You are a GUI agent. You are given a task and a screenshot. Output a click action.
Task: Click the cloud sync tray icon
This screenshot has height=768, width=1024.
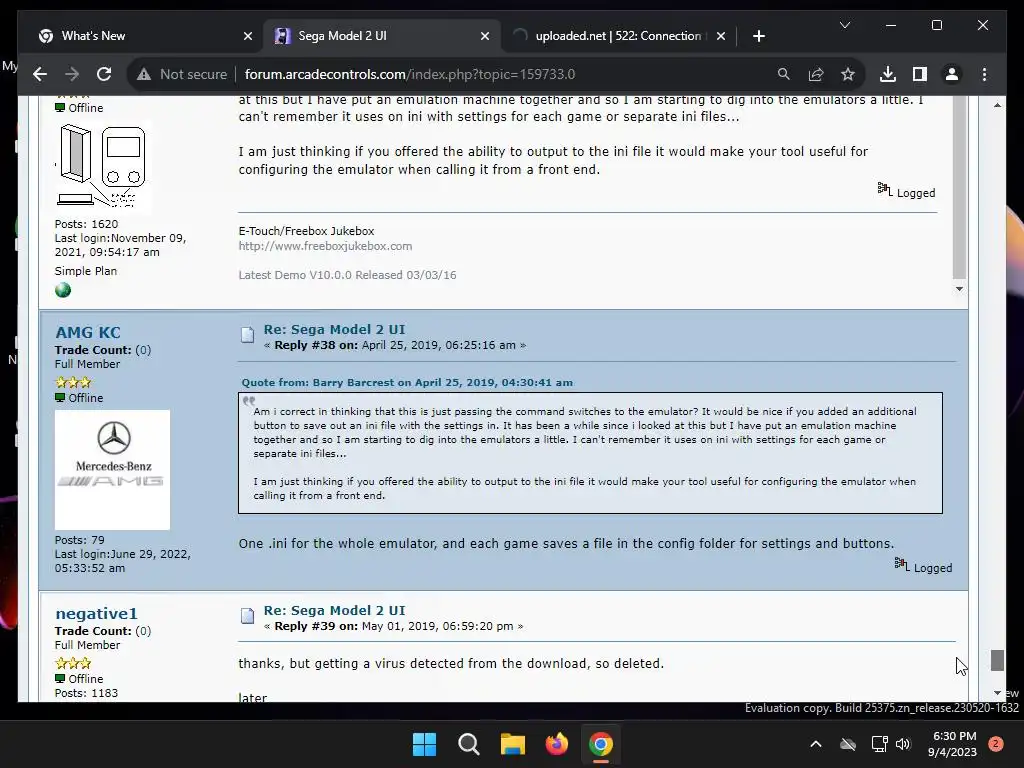[x=848, y=744]
